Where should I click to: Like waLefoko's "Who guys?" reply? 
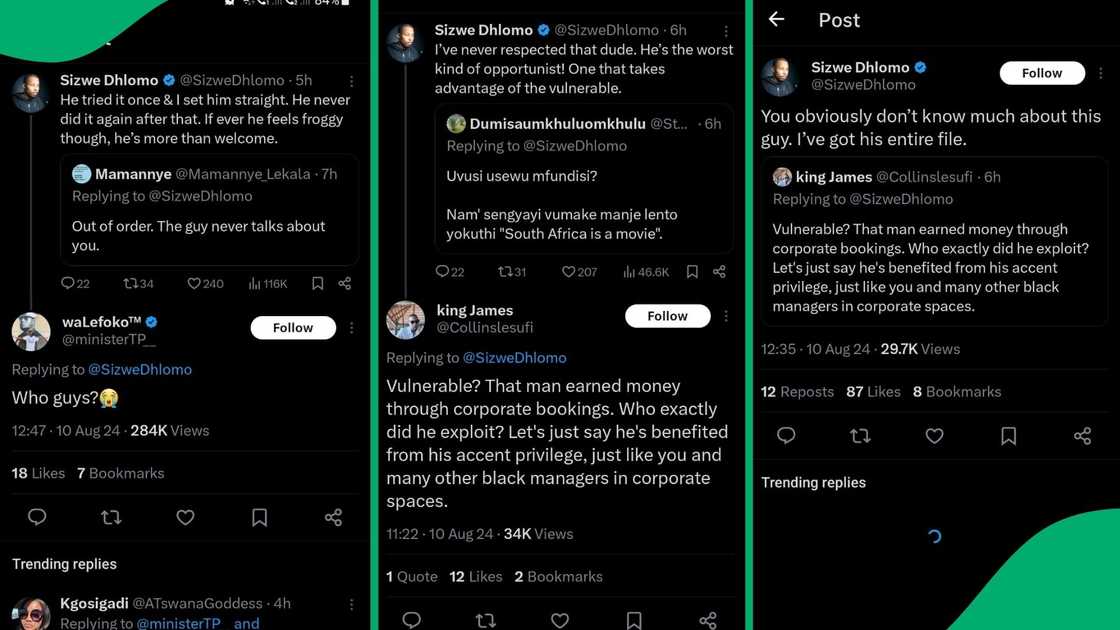185,517
